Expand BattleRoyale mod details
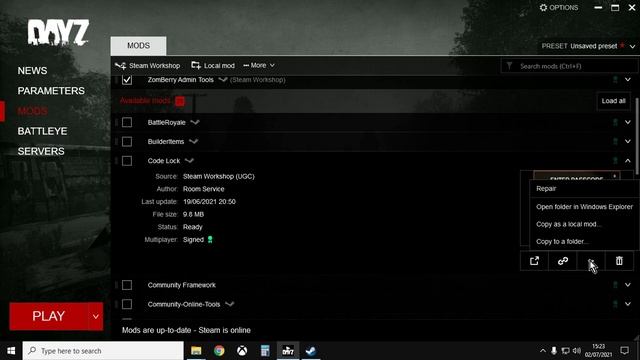 click(628, 122)
